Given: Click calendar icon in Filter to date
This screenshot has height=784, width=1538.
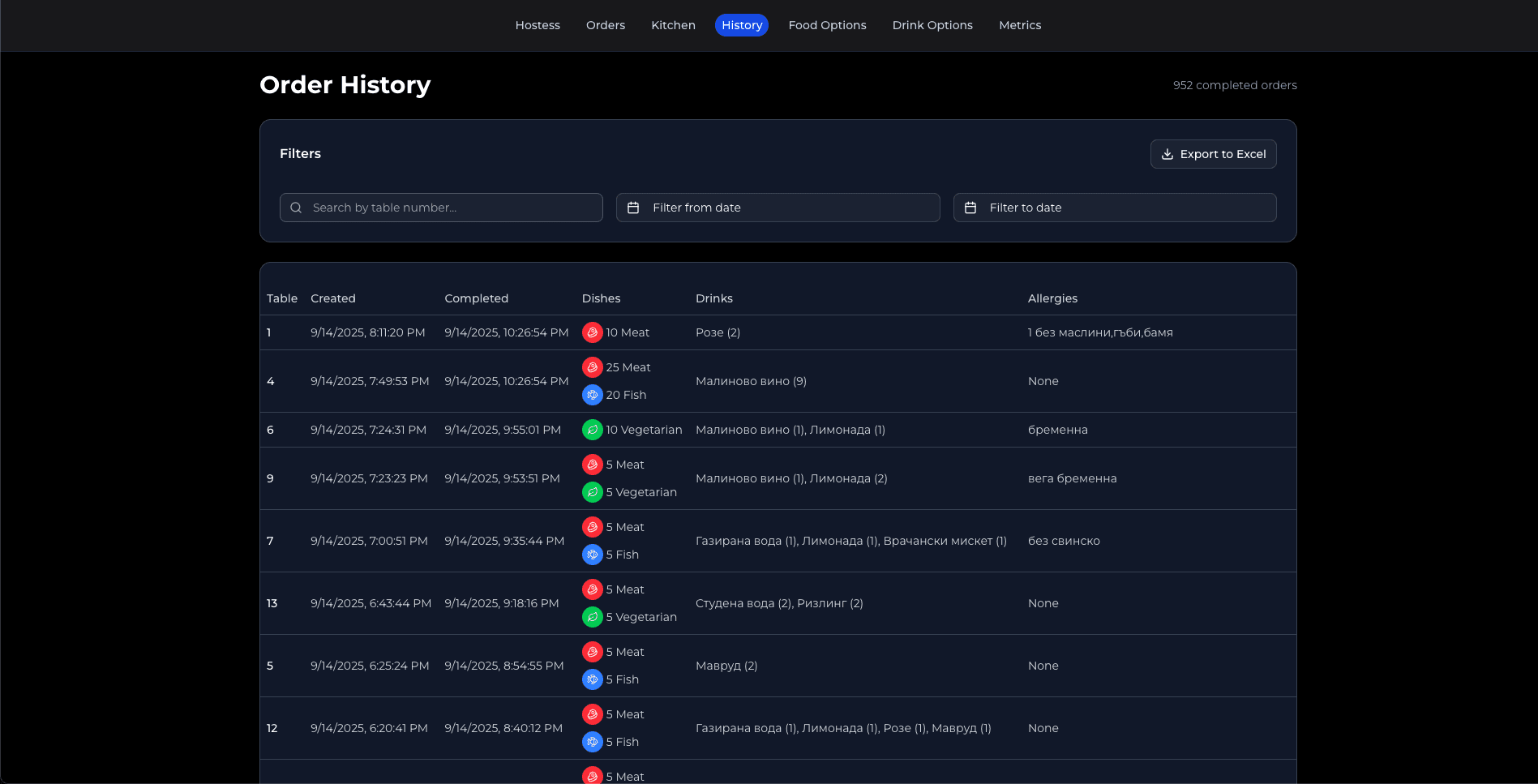Looking at the screenshot, I should click(970, 208).
